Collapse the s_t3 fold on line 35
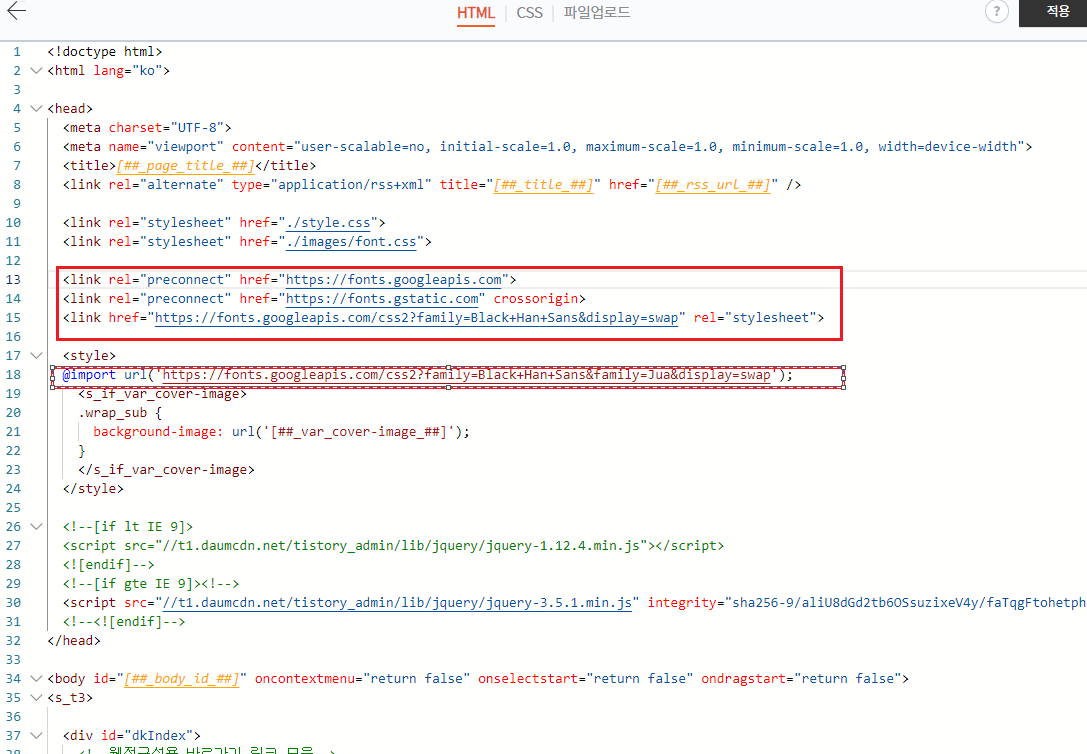 36,698
